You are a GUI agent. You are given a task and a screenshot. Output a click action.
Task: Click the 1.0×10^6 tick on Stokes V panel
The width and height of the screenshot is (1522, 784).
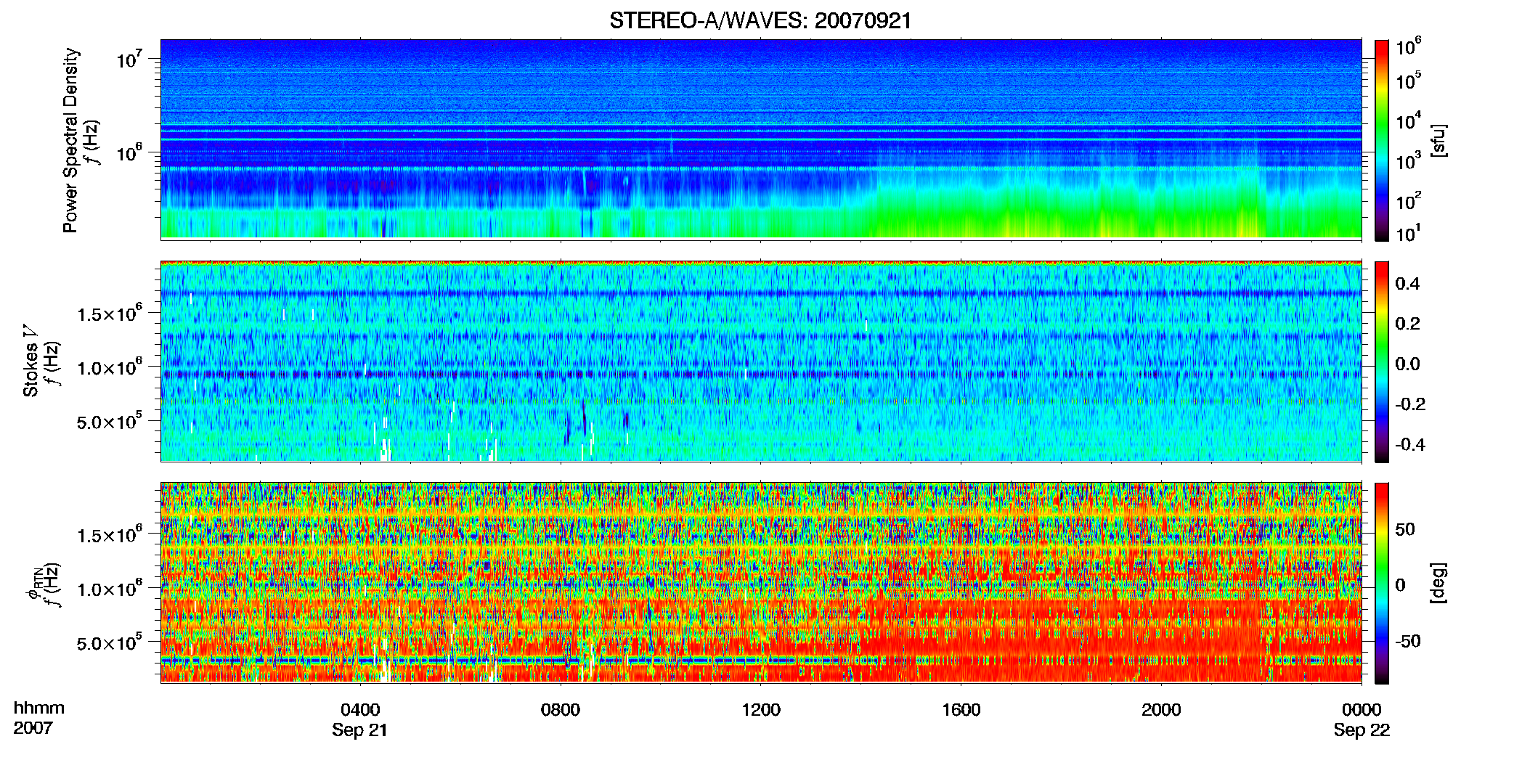[109, 367]
